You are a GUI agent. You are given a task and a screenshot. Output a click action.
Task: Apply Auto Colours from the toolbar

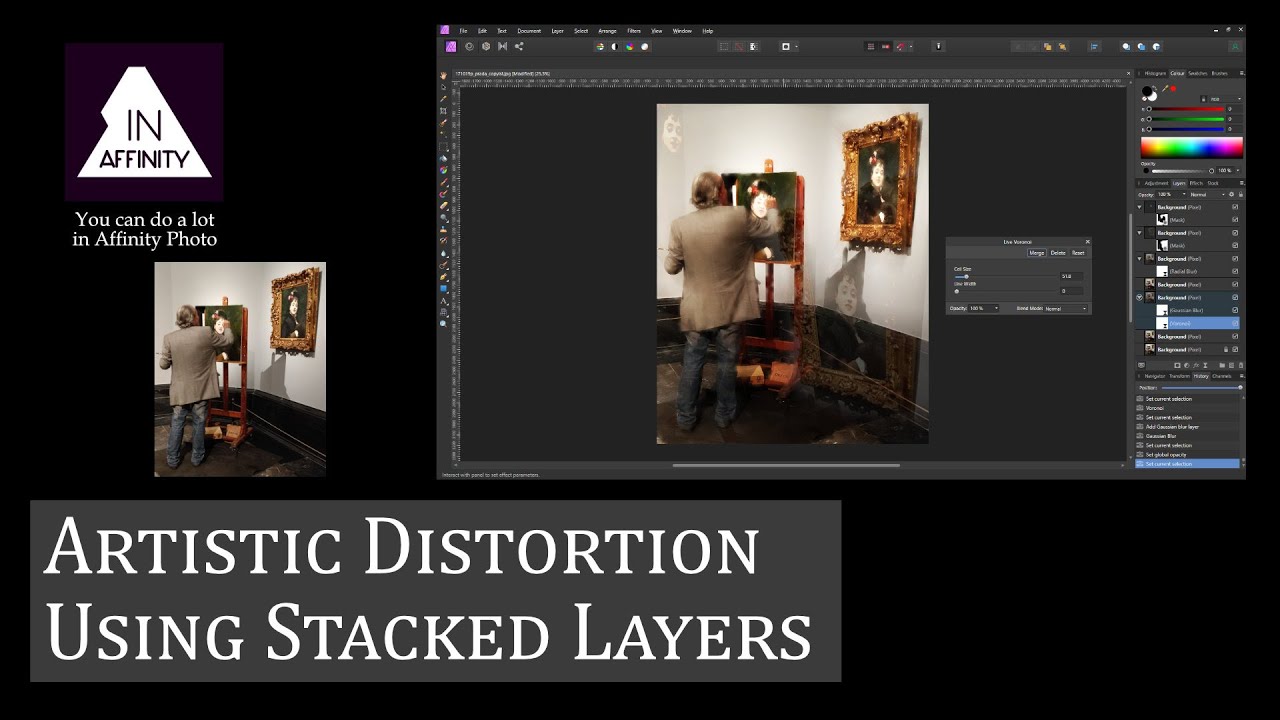coord(629,46)
